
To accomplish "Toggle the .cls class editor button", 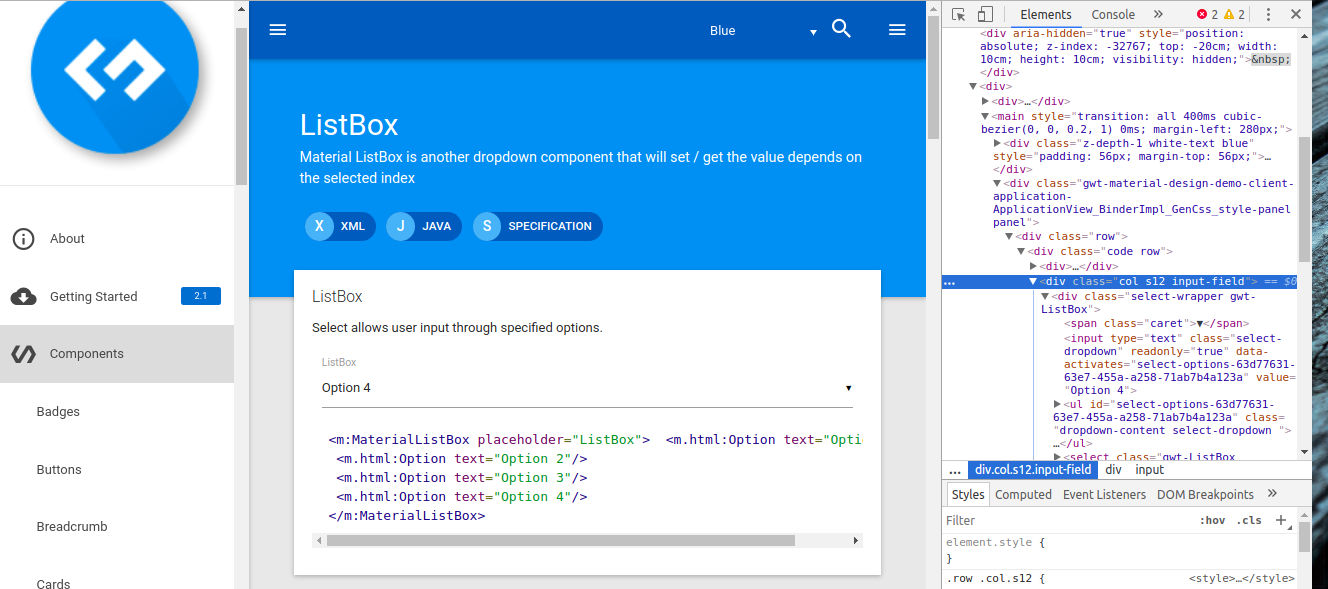I will (x=1249, y=520).
